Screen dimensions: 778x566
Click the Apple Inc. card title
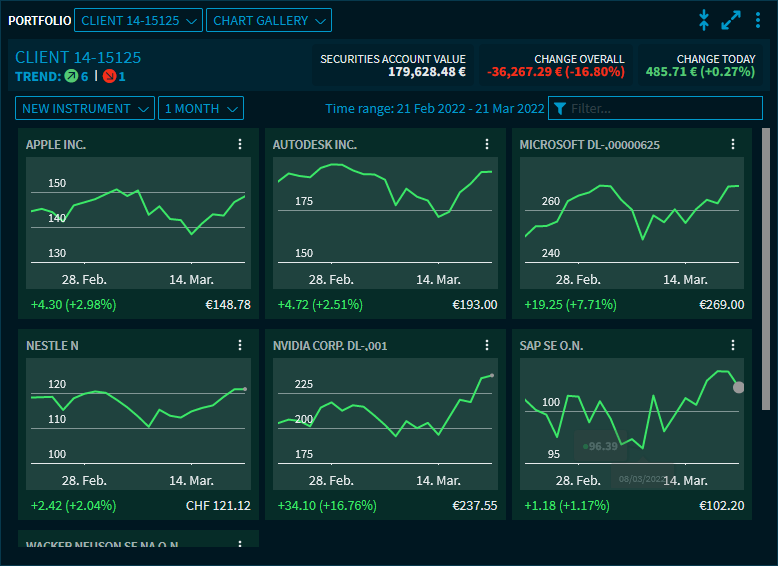click(56, 145)
